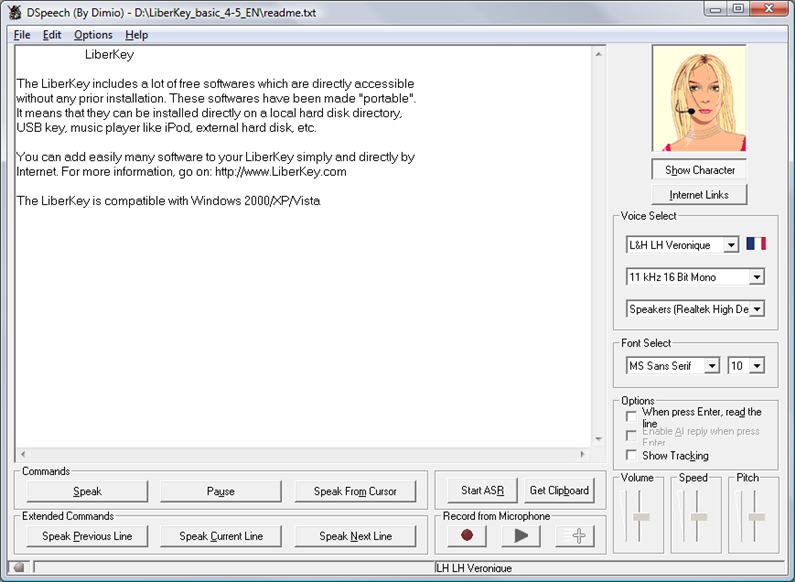795x582 pixels.
Task: Open the font size 10 dropdown
Action: click(x=757, y=366)
